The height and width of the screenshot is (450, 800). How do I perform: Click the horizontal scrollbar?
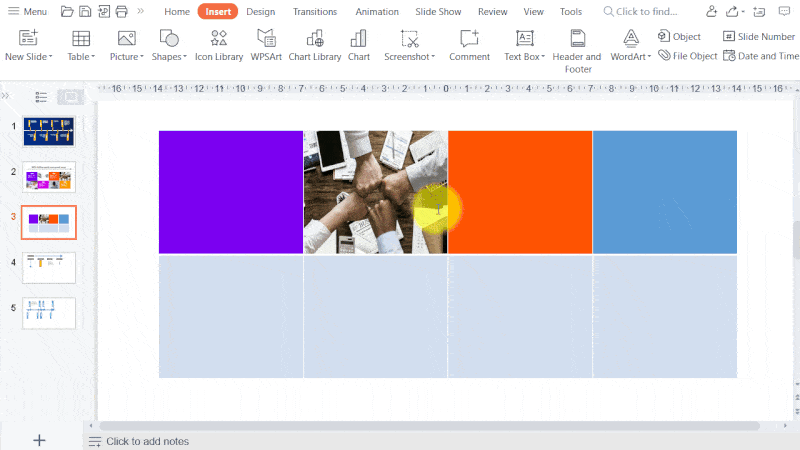(x=429, y=426)
